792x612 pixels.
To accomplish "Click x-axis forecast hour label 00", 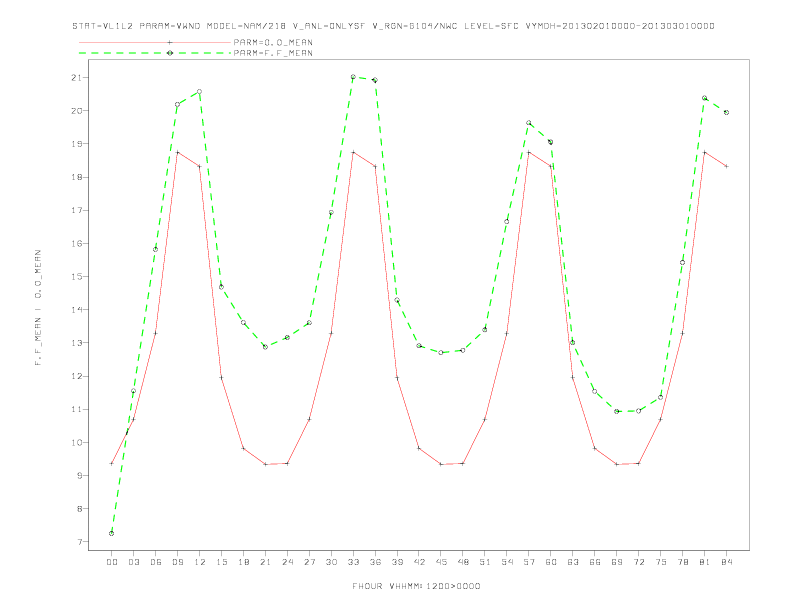I will (112, 562).
